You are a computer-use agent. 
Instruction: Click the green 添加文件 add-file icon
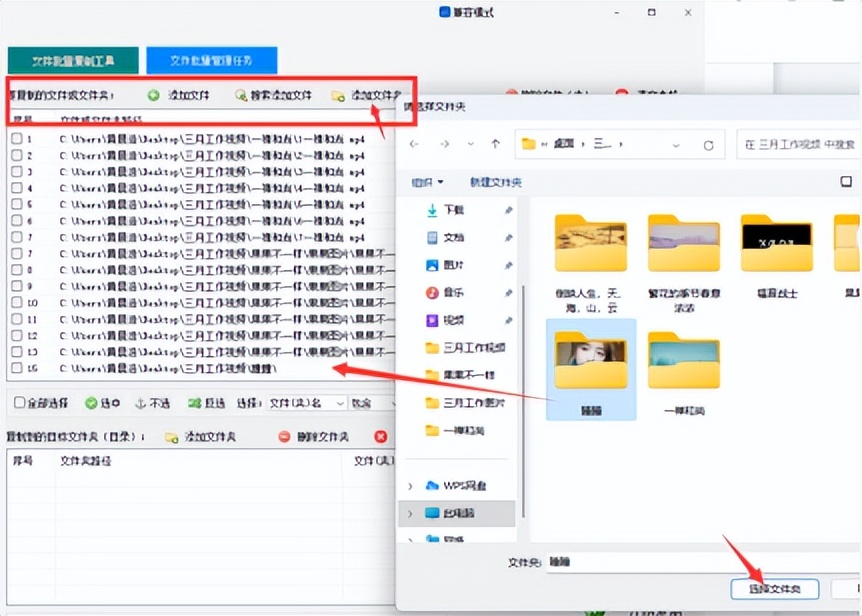152,97
